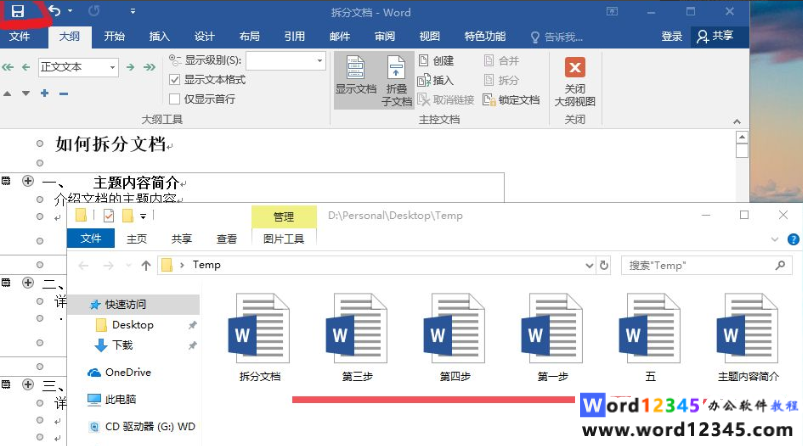Click the 拆分 subdocument button
This screenshot has height=446, width=803.
pyautogui.click(x=502, y=80)
